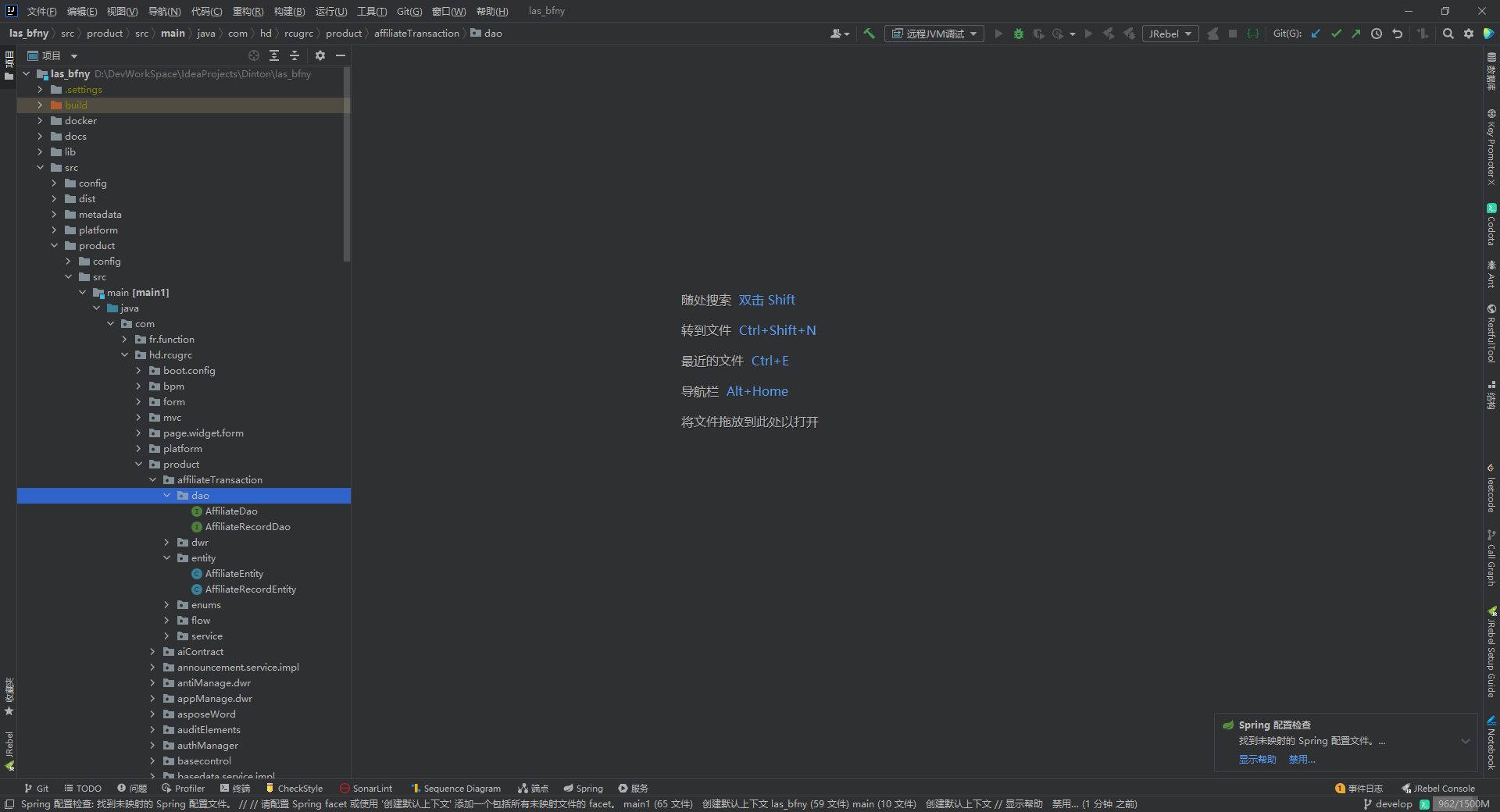Click the Git update project blue arrow
1500x812 pixels.
click(1316, 34)
